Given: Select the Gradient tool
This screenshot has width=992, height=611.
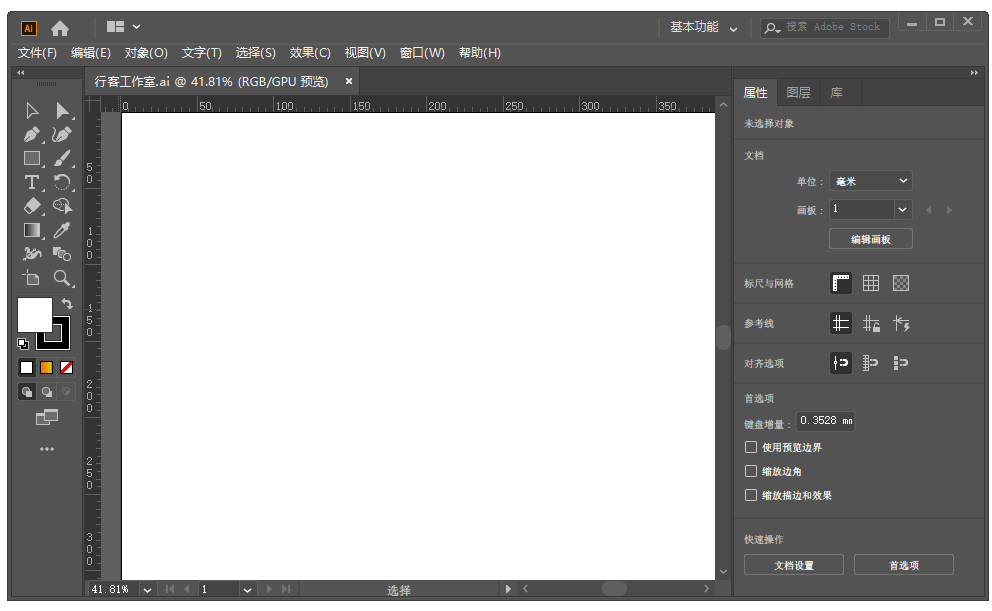Looking at the screenshot, I should tap(32, 230).
